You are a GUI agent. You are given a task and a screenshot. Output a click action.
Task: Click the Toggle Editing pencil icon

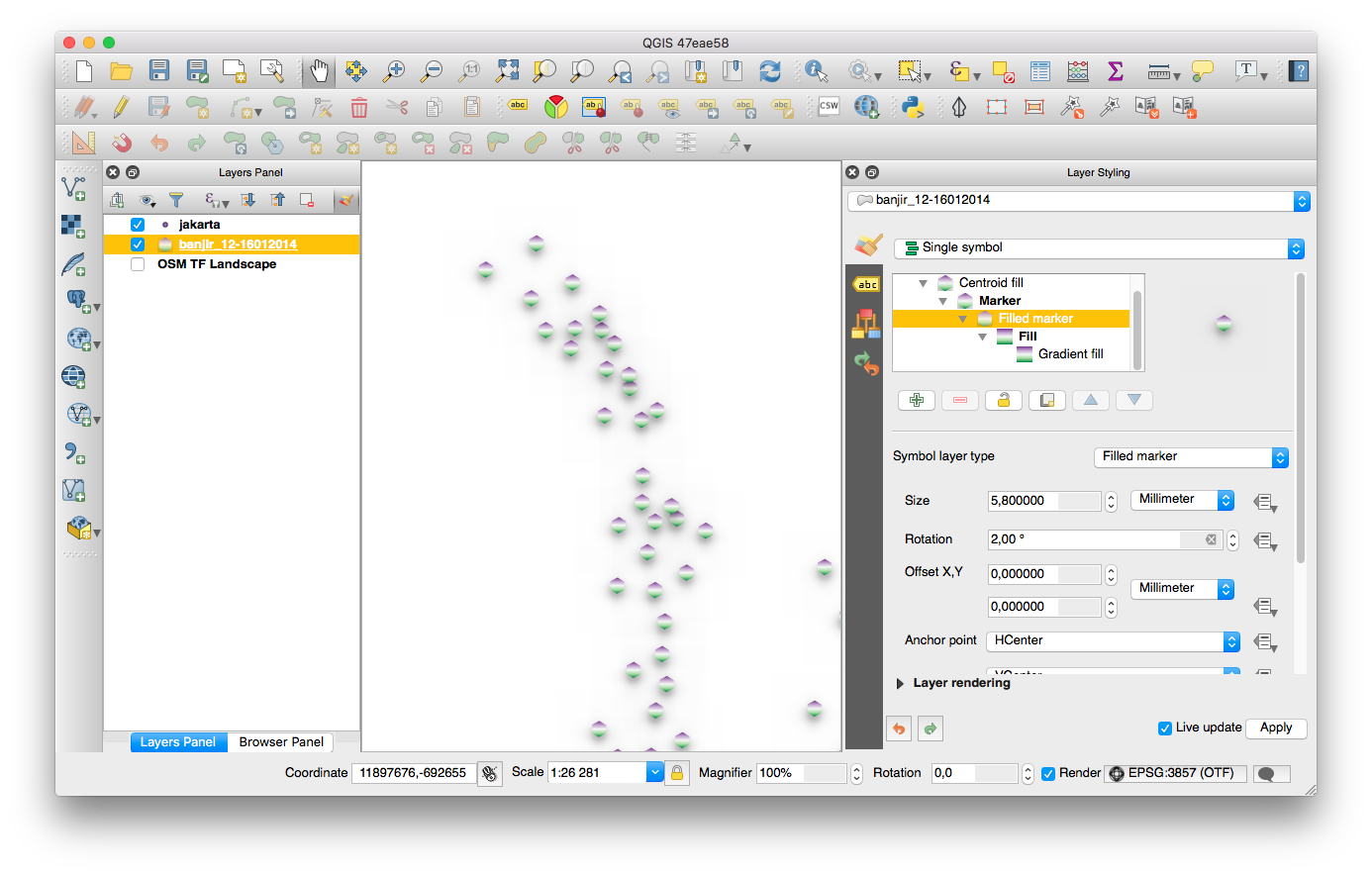click(122, 107)
